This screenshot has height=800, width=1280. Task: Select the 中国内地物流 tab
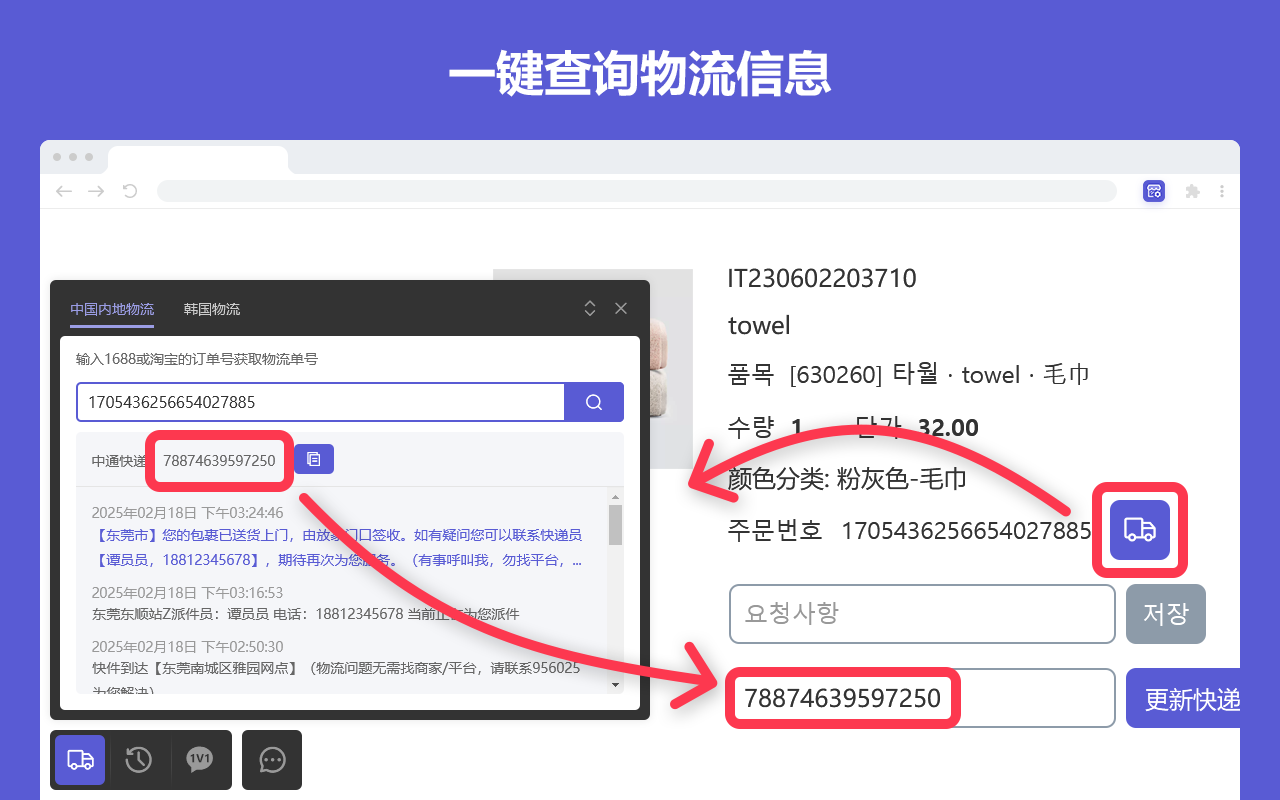[111, 309]
